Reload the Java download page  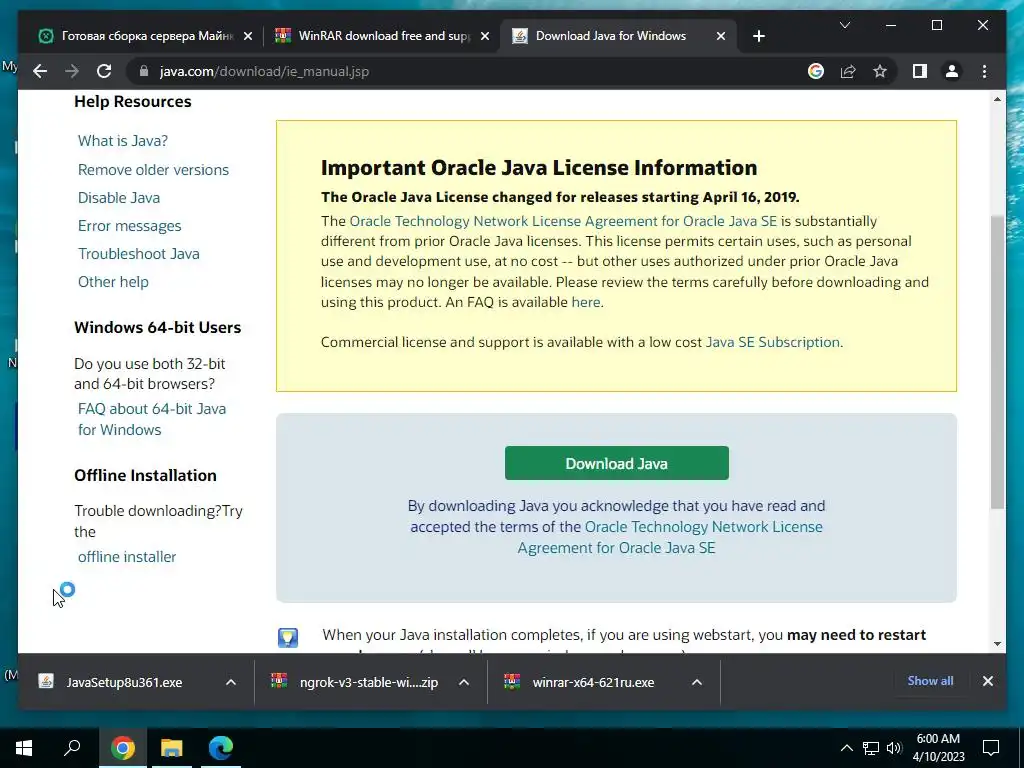tap(104, 71)
